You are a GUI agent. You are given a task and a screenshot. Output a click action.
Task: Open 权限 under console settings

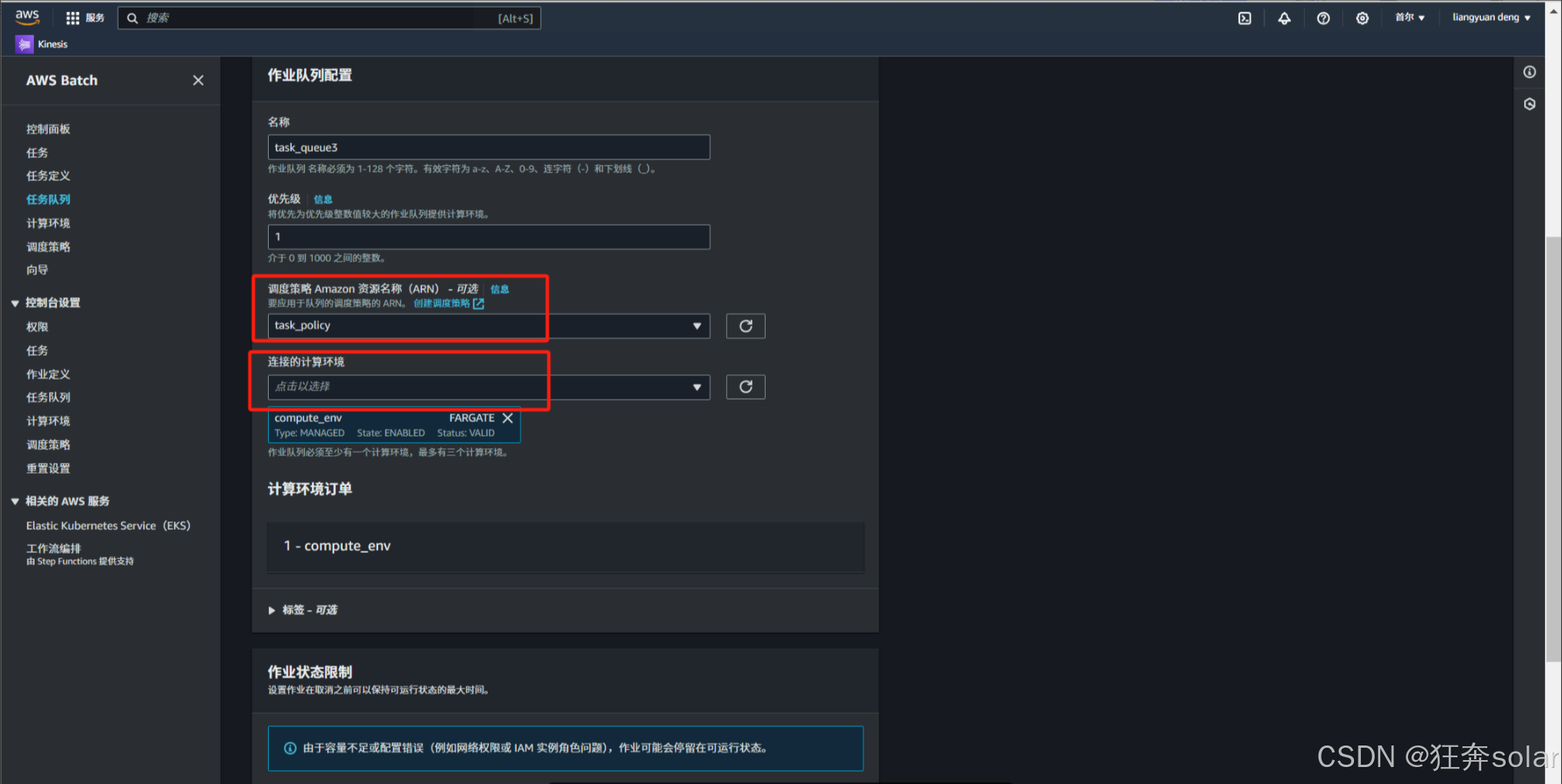point(37,327)
